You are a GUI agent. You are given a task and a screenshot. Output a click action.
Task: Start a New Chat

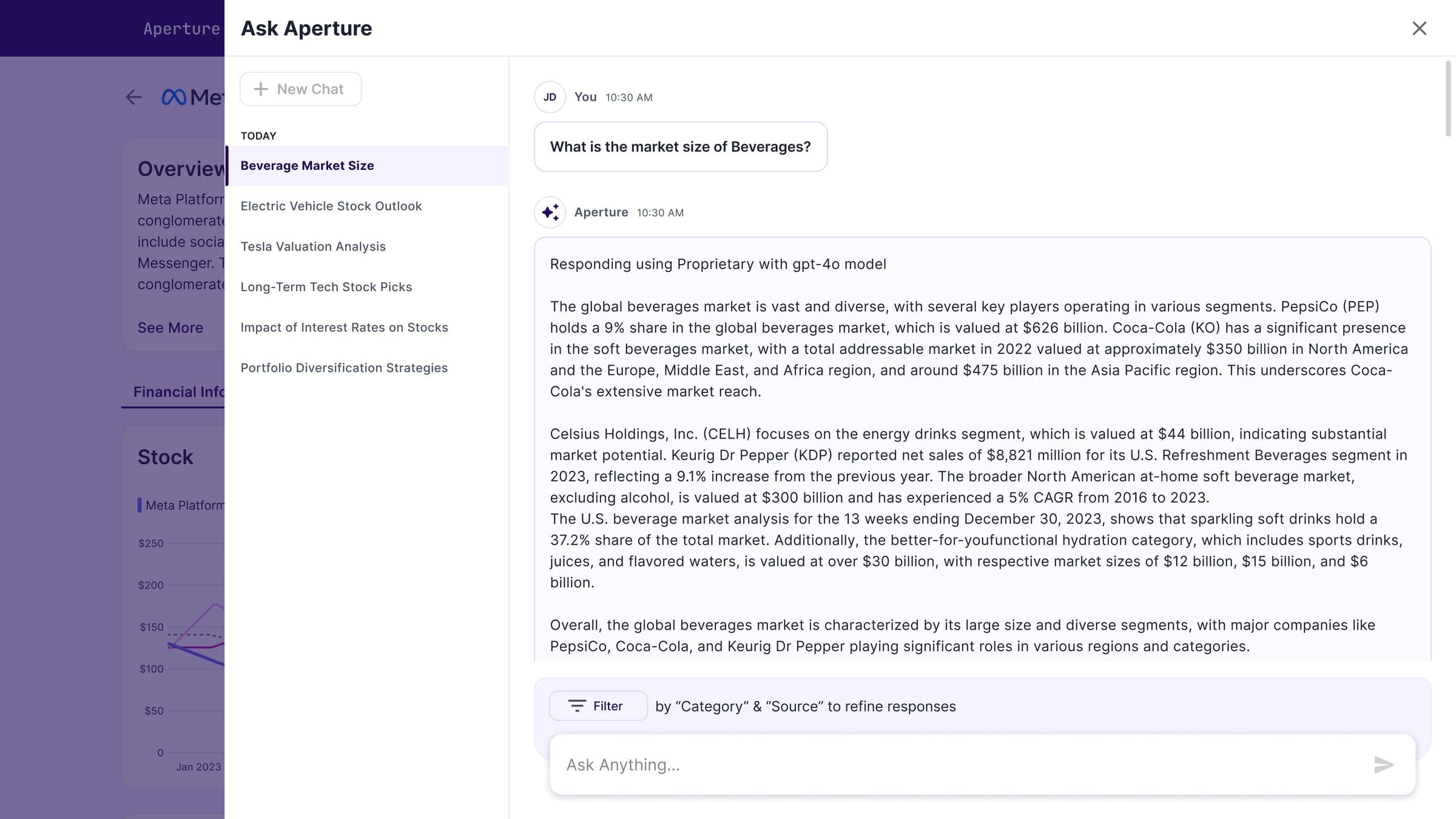300,89
